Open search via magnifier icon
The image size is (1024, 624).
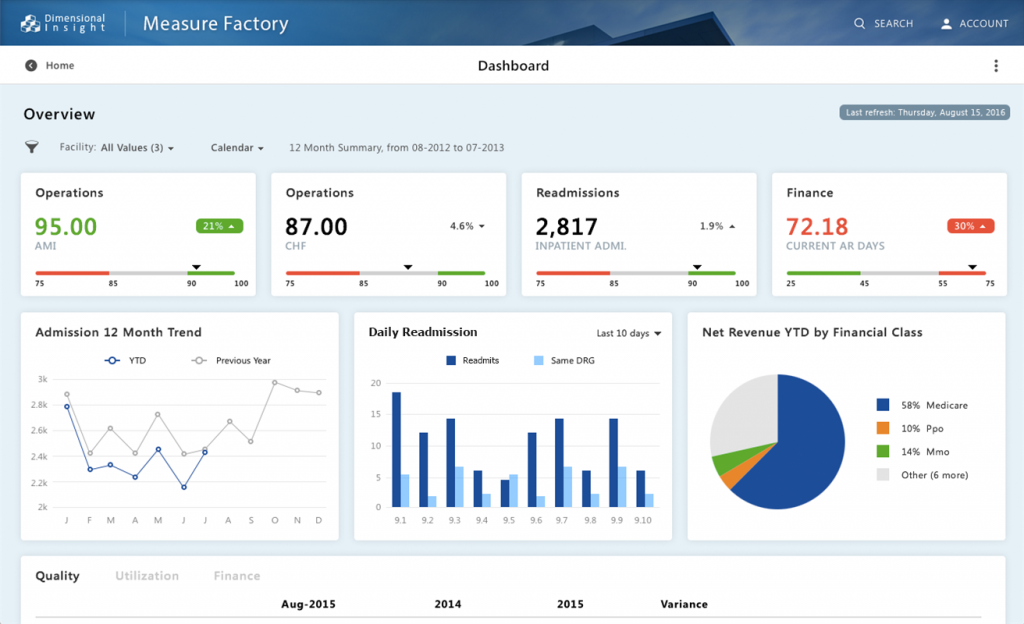(x=860, y=23)
